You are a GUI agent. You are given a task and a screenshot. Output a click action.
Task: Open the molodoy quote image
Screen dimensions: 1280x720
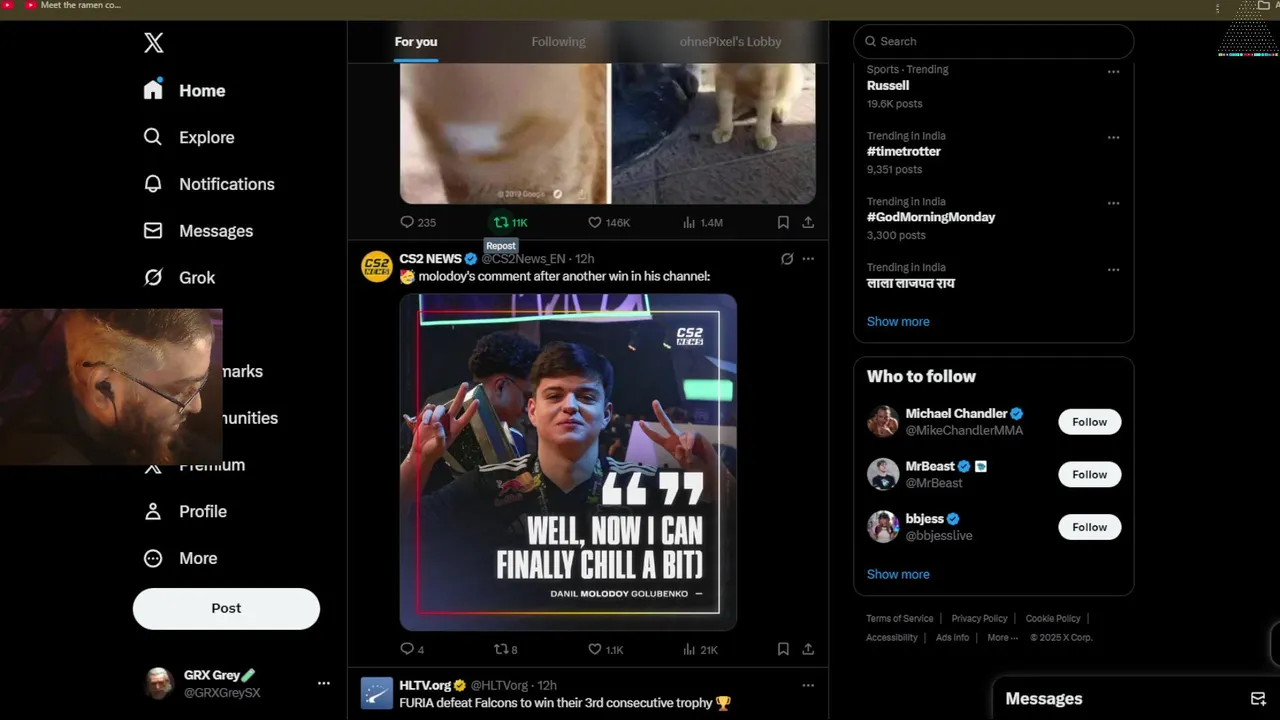coord(568,462)
